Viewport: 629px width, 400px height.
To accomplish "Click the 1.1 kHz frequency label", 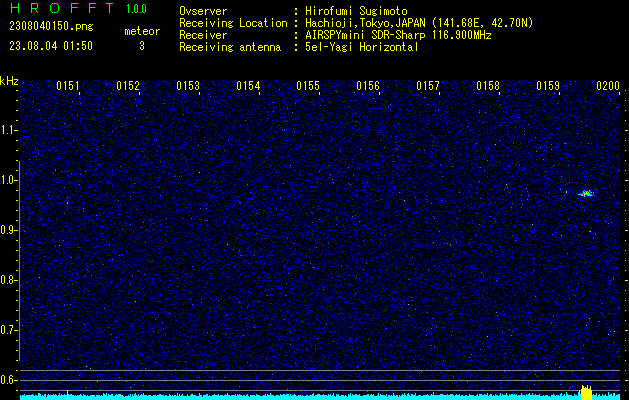I will (9, 130).
